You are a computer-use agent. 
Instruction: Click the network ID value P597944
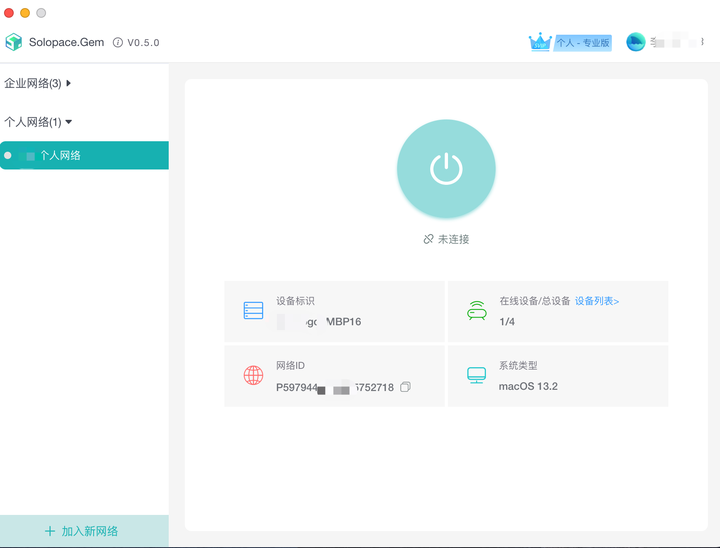(335, 387)
